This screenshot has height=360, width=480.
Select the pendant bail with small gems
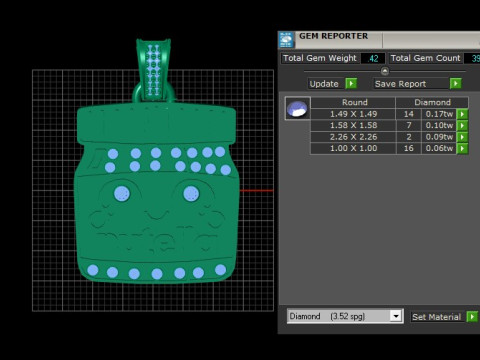click(x=153, y=70)
